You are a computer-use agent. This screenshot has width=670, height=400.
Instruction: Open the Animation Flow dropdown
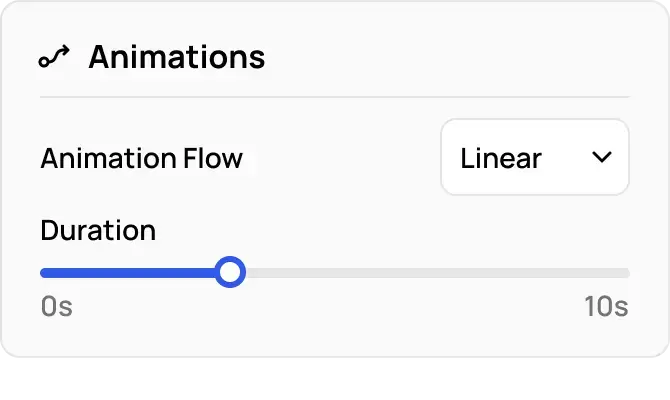[534, 158]
